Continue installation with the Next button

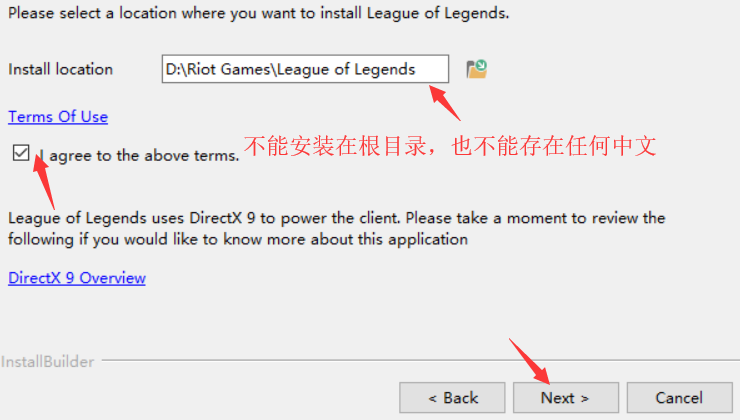point(566,398)
